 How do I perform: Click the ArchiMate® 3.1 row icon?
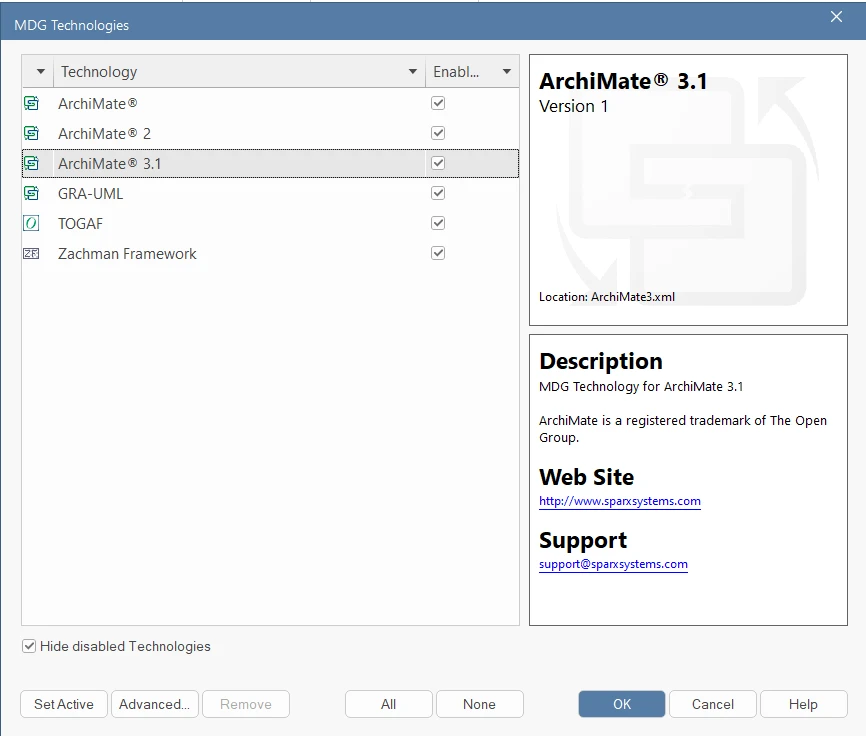pos(31,163)
